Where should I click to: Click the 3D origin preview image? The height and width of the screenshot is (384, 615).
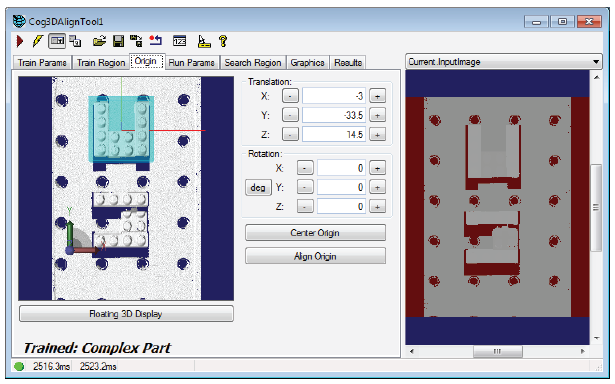coord(126,188)
